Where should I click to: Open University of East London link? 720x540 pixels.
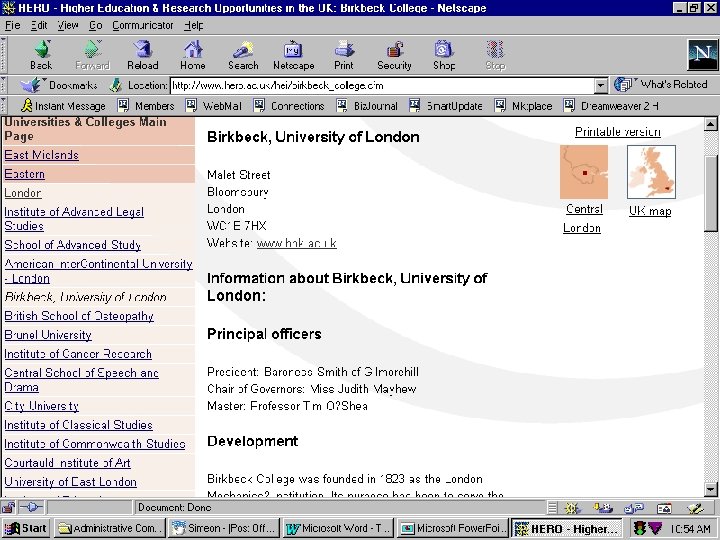71,482
